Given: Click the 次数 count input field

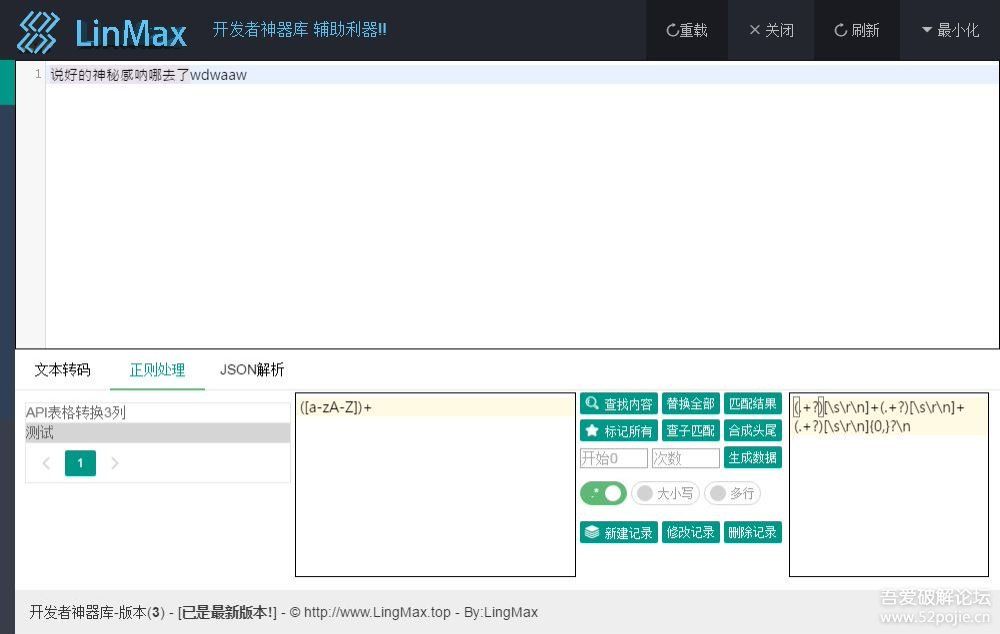Looking at the screenshot, I should [x=686, y=458].
